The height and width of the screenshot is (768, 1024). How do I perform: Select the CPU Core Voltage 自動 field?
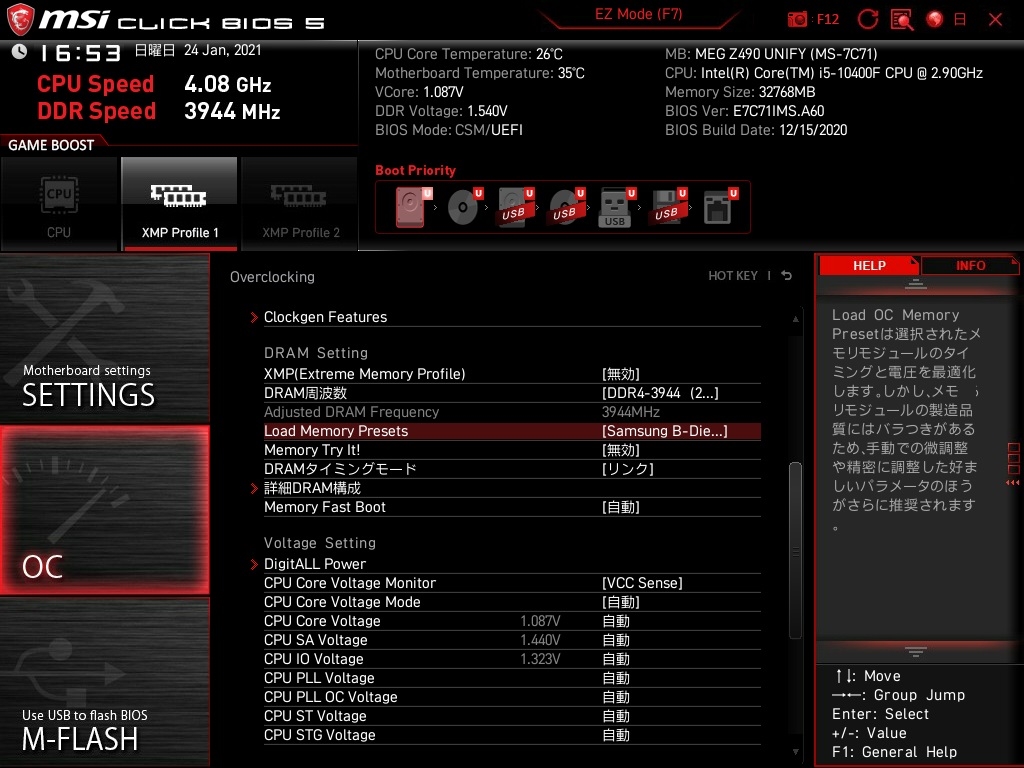click(616, 620)
